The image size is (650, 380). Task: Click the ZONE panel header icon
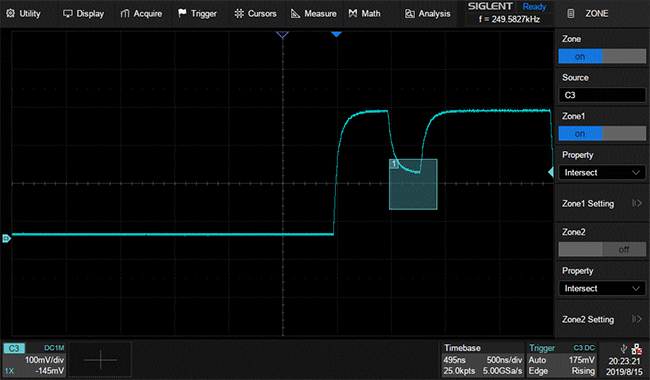click(x=571, y=14)
